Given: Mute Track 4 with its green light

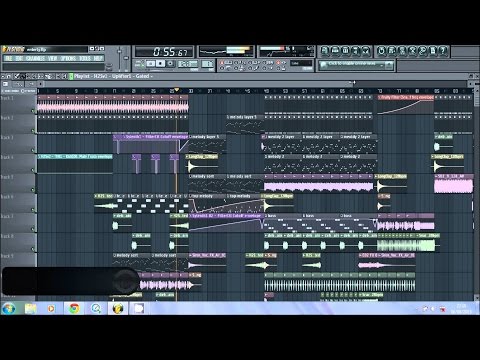Looking at the screenshot, I should pyautogui.click(x=33, y=170).
